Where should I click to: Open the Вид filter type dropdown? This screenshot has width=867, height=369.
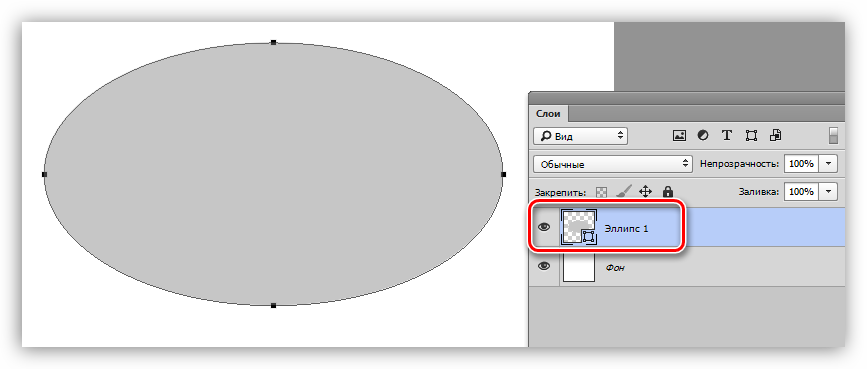click(x=581, y=136)
